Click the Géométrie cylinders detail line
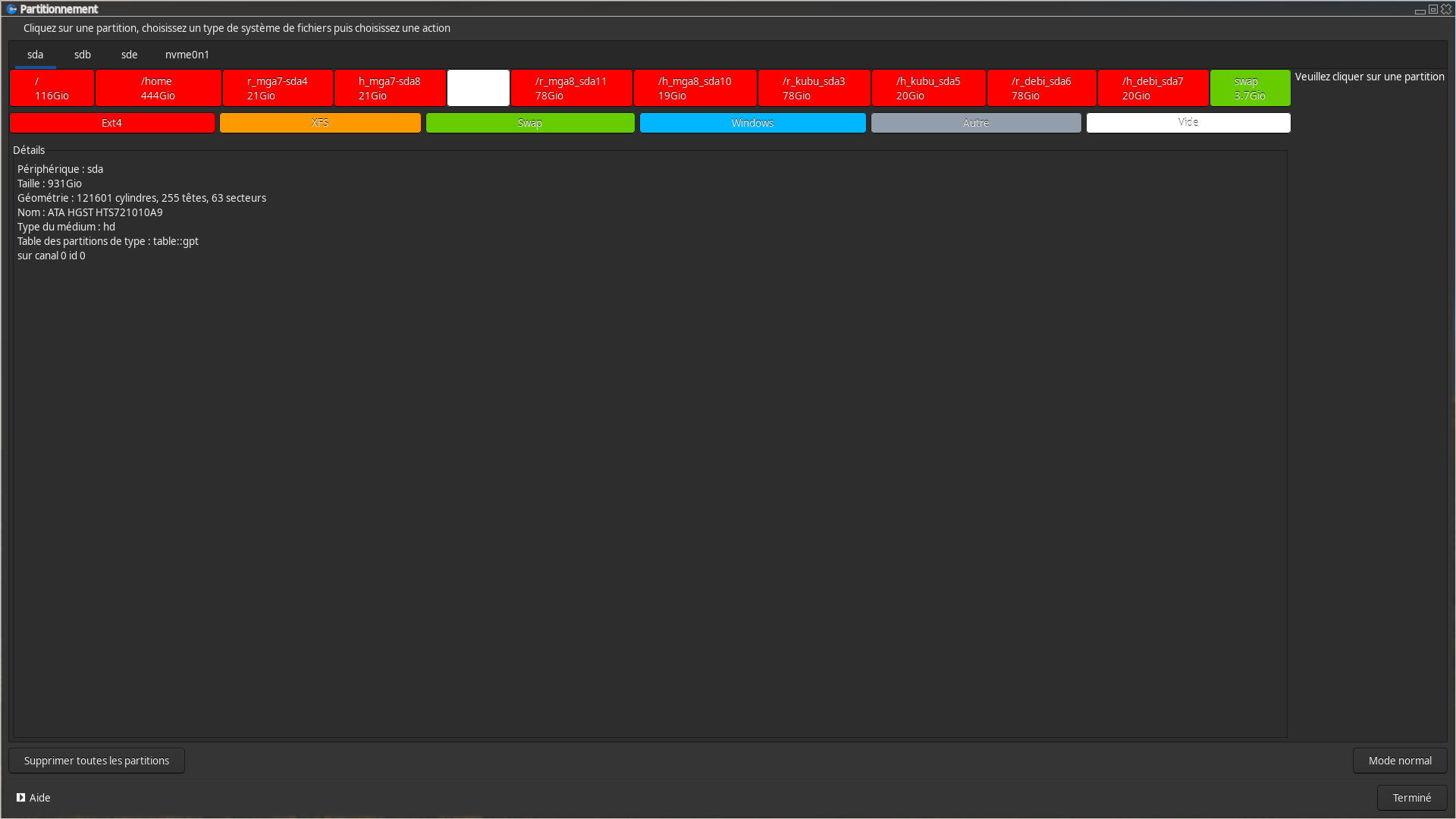This screenshot has height=819, width=1456. tap(142, 198)
